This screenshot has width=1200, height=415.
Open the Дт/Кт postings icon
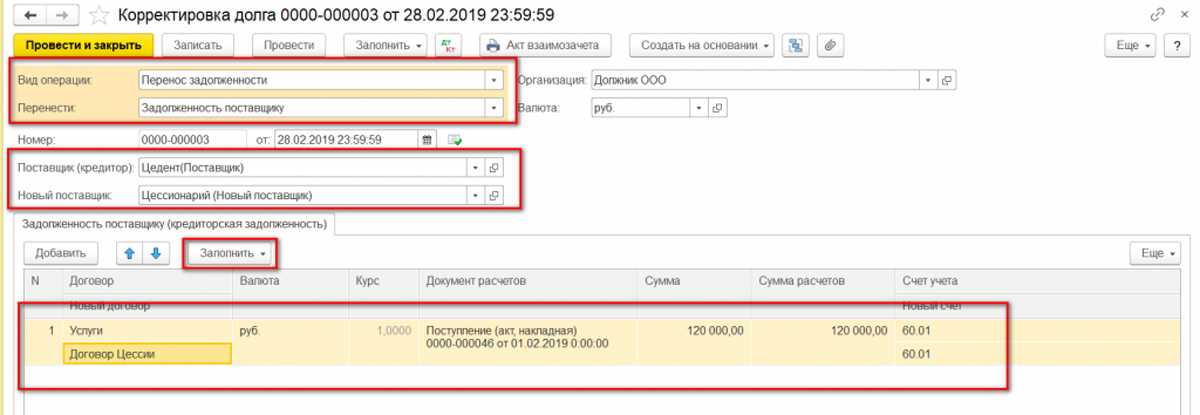pyautogui.click(x=450, y=45)
